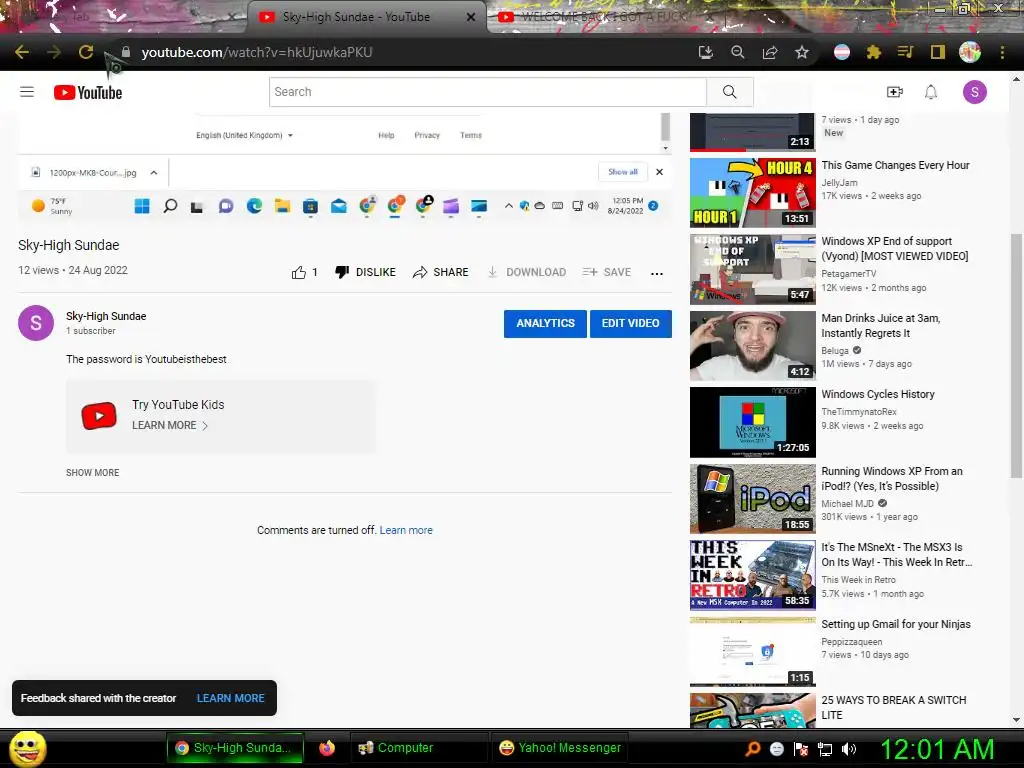Open the account avatar S in header

pos(974,92)
